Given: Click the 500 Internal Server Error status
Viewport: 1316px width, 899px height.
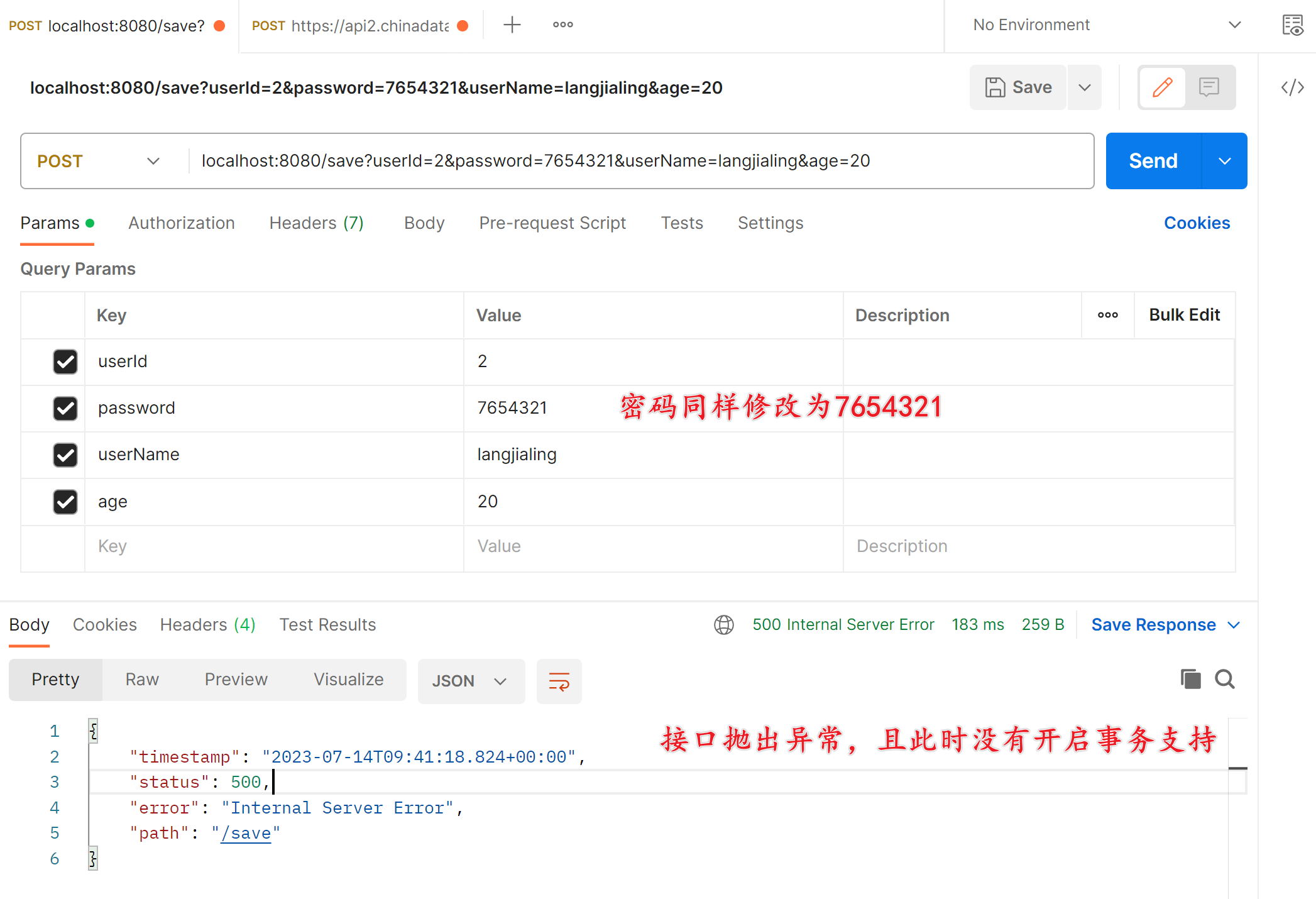Looking at the screenshot, I should [x=843, y=625].
